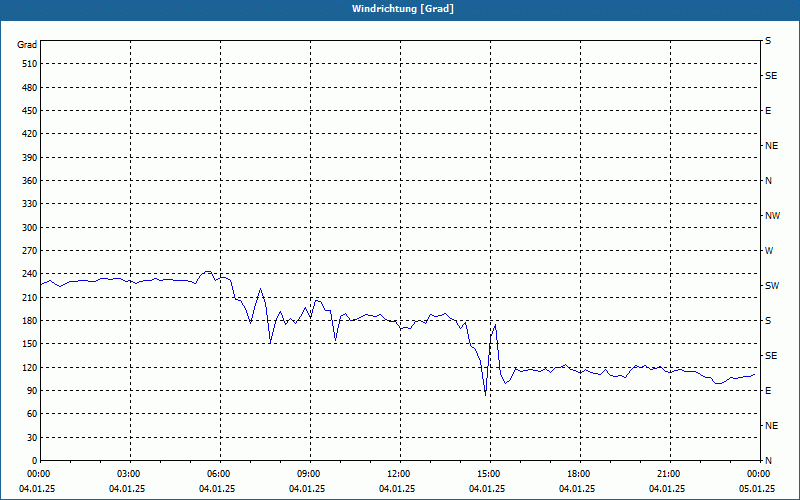This screenshot has height=500, width=800.
Task: Click the SW compass label on right axis
Action: (772, 286)
